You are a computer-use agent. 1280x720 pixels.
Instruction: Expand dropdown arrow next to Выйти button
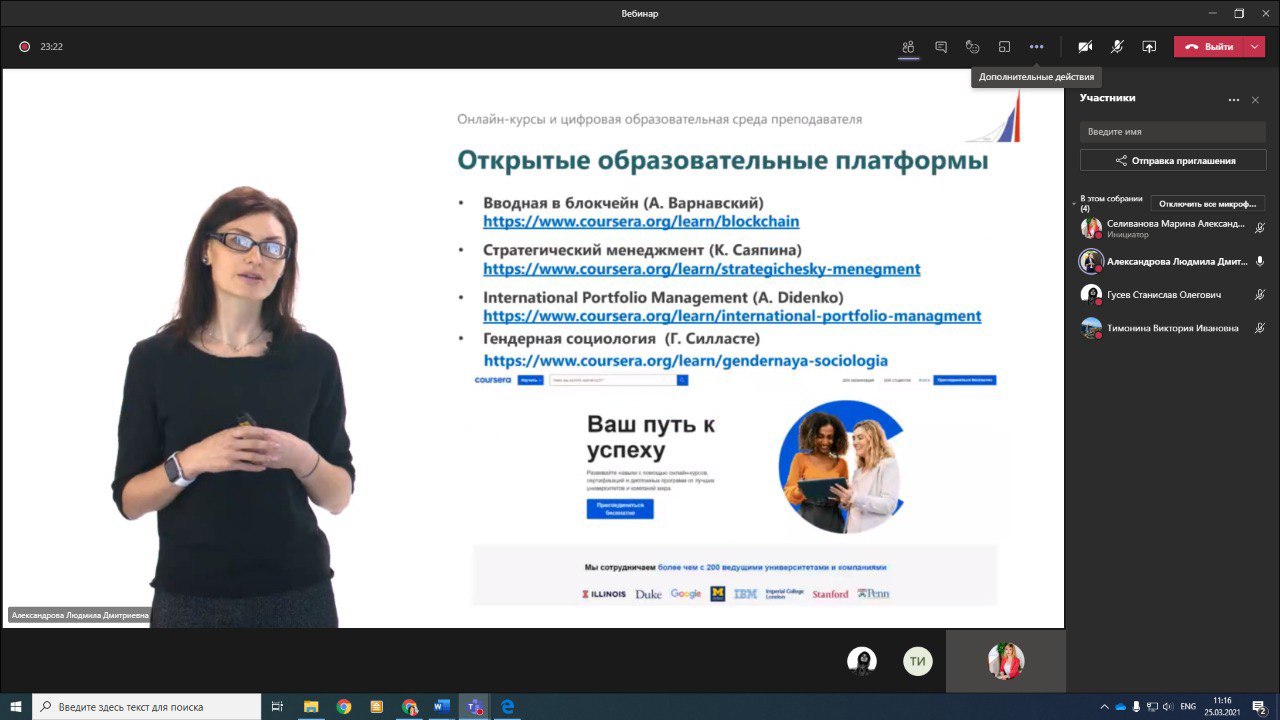tap(1255, 47)
